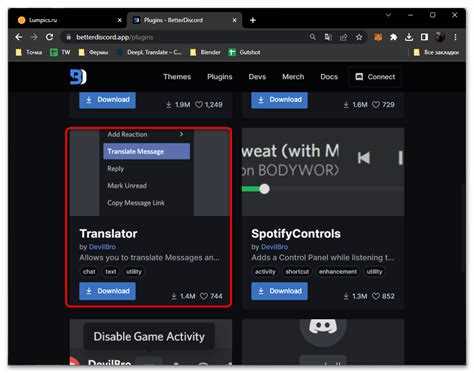
Task: Click the Translator plugin title
Action: point(108,234)
